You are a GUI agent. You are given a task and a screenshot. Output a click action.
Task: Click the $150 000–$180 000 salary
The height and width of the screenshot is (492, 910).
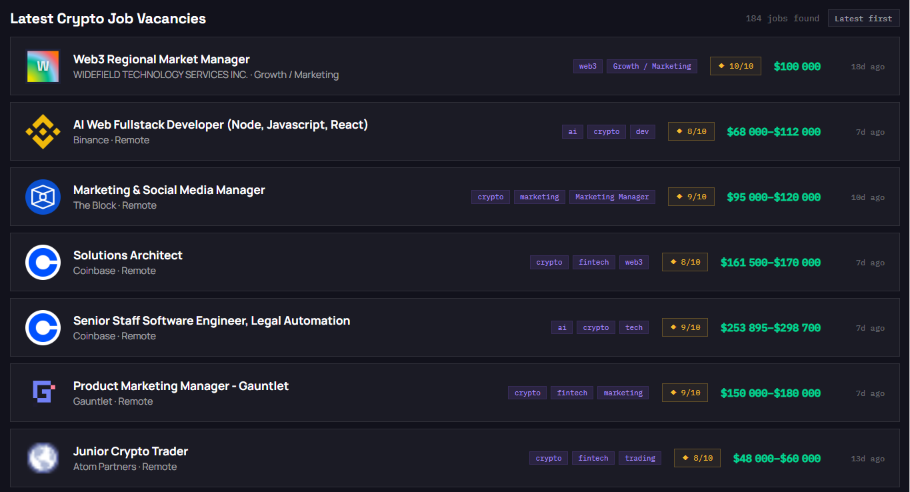pyautogui.click(x=771, y=393)
